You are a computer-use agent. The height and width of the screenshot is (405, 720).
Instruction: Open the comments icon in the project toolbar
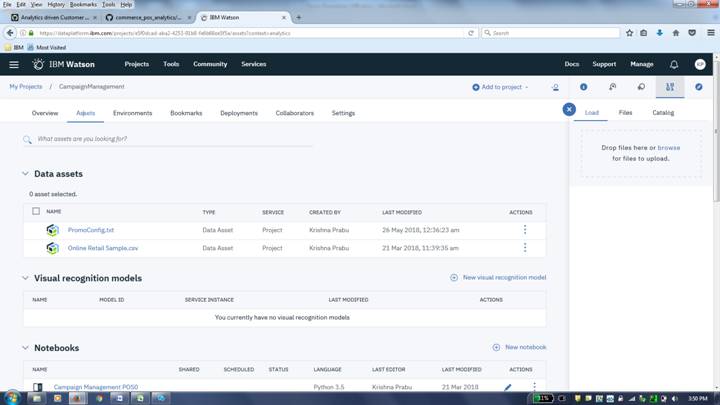click(641, 87)
